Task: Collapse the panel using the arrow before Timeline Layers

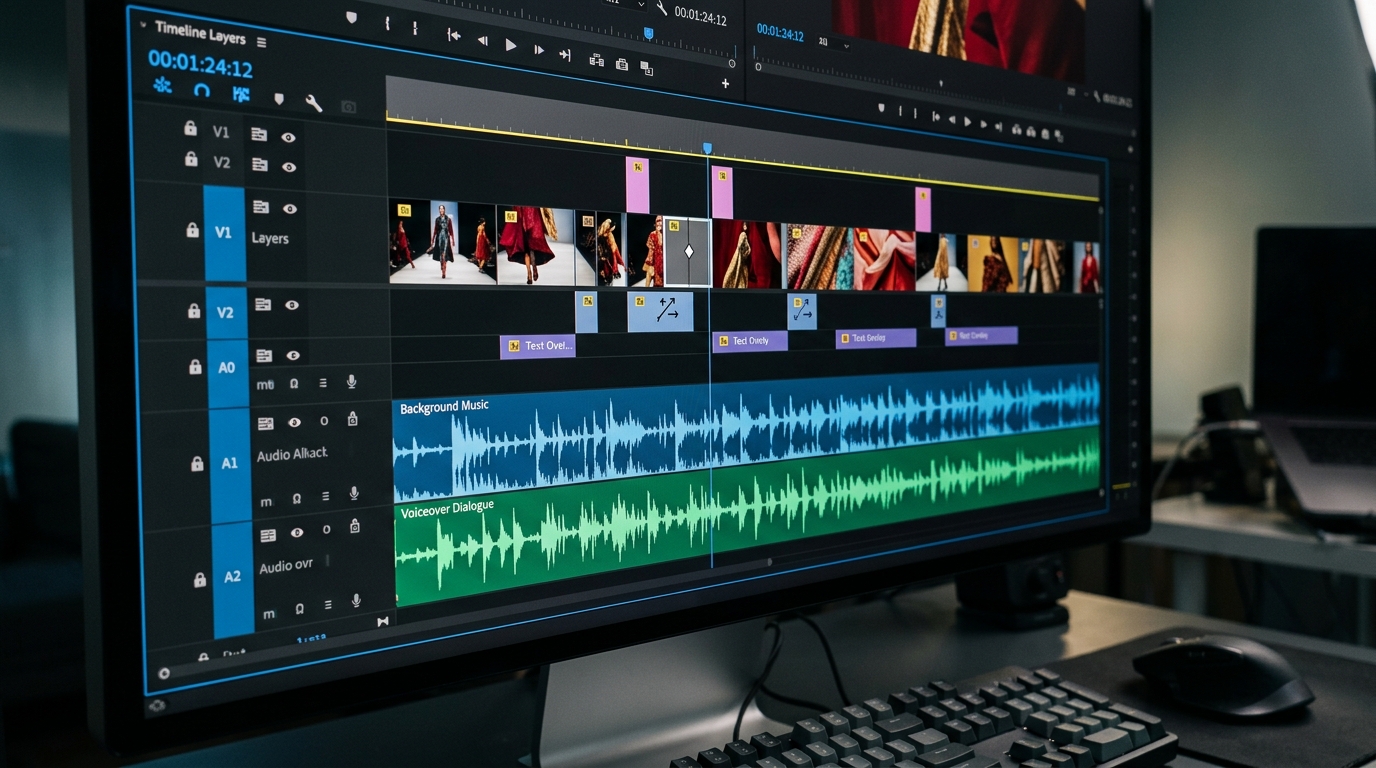Action: (143, 24)
